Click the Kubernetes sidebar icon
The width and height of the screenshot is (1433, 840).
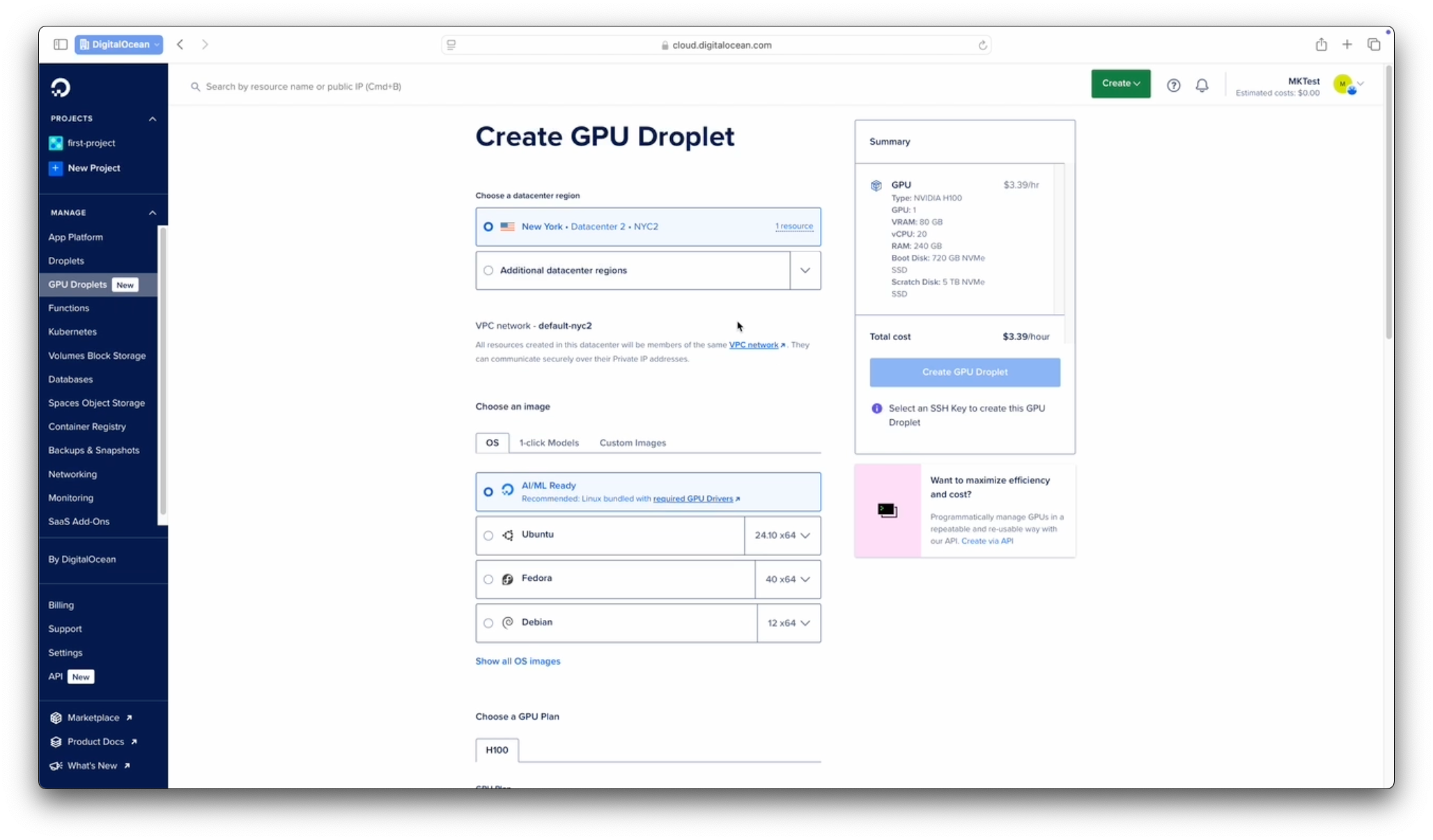(x=73, y=332)
